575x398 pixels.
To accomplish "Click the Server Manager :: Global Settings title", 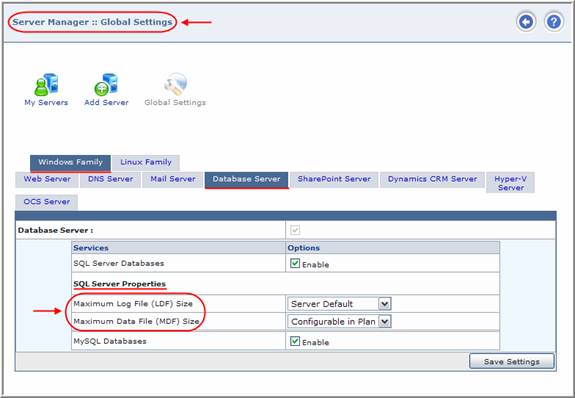I will coord(92,22).
